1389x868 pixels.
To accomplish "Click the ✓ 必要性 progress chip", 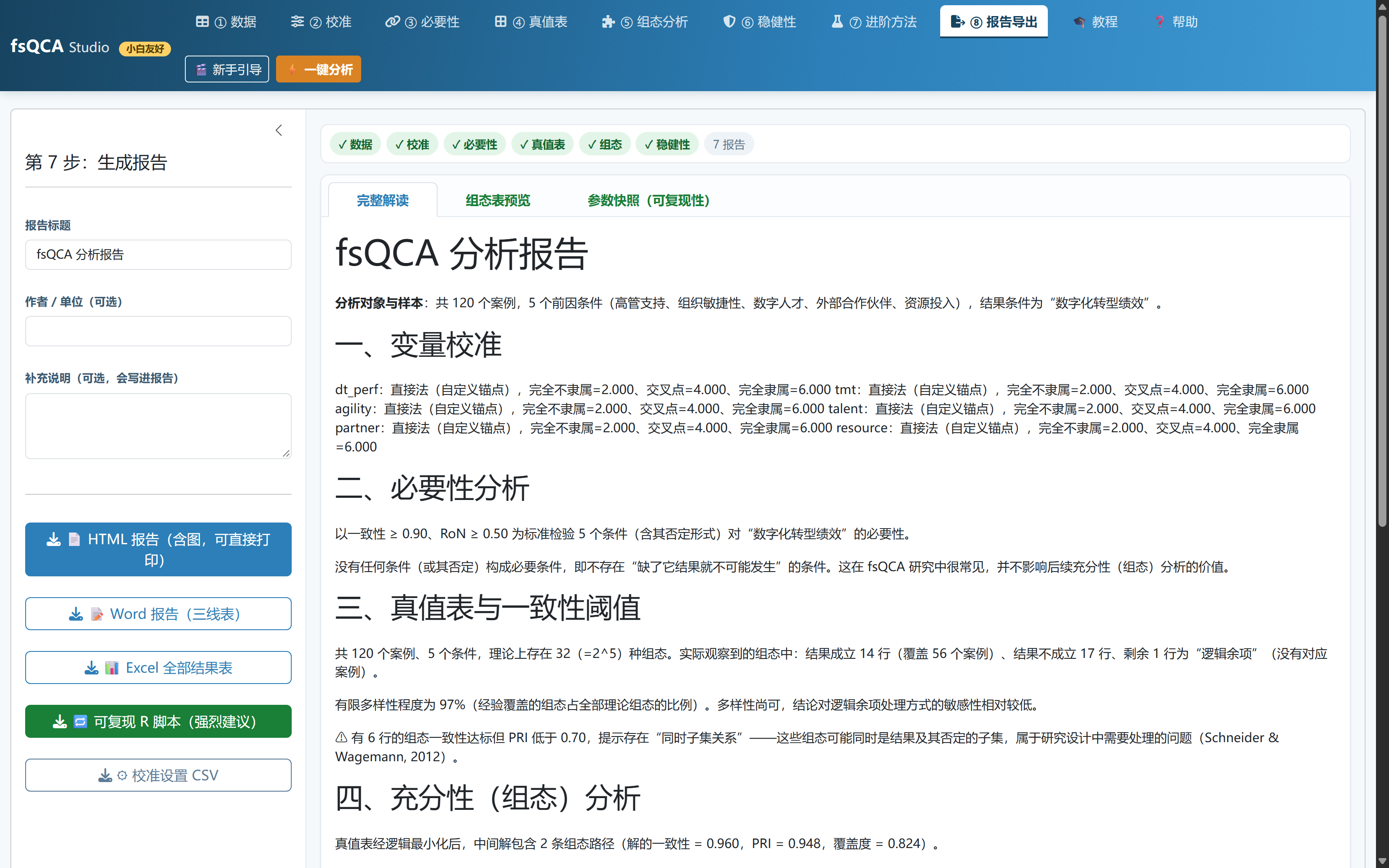I will [x=475, y=144].
